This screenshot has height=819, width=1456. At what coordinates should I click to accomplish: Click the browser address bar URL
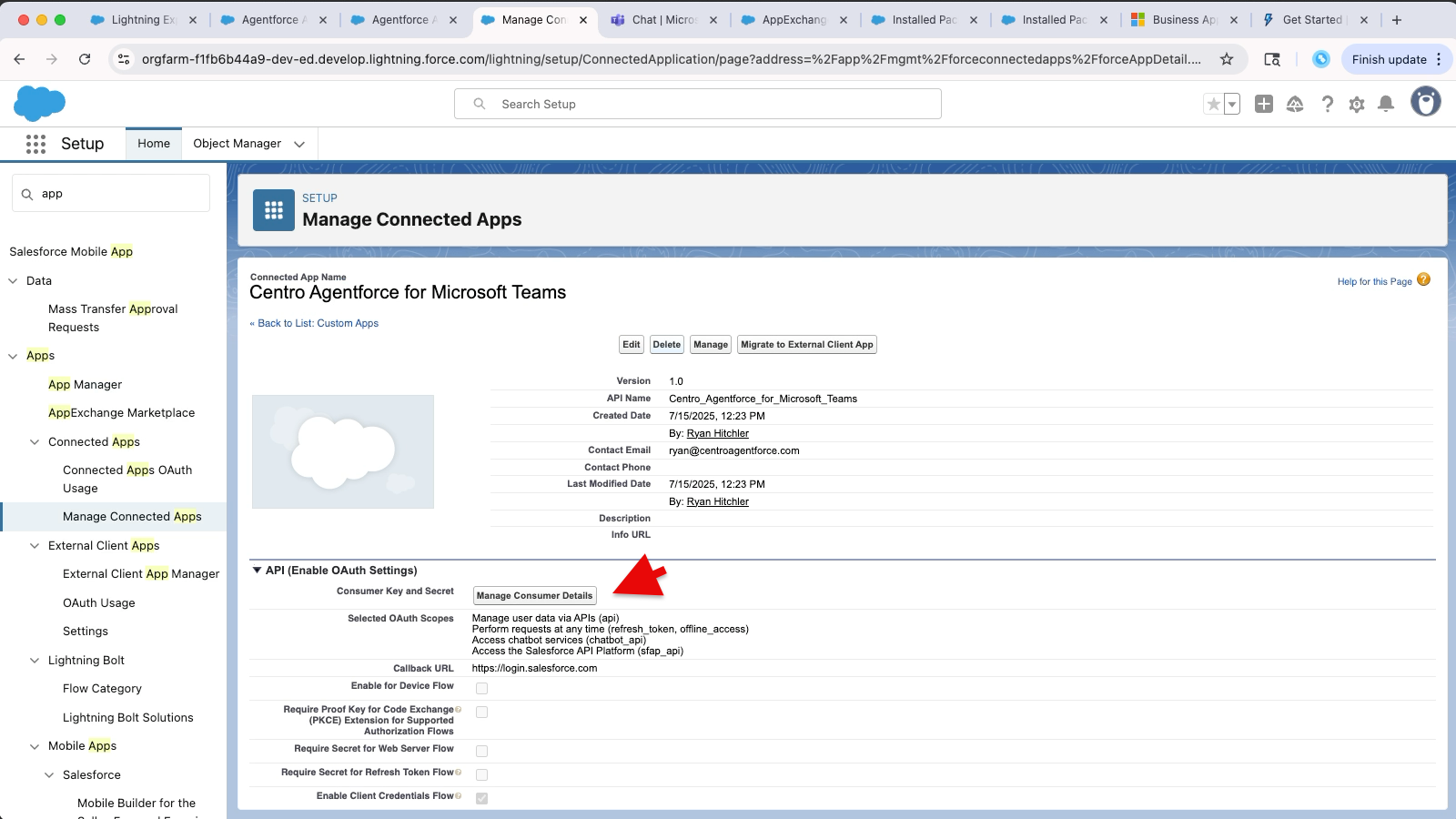(x=672, y=59)
